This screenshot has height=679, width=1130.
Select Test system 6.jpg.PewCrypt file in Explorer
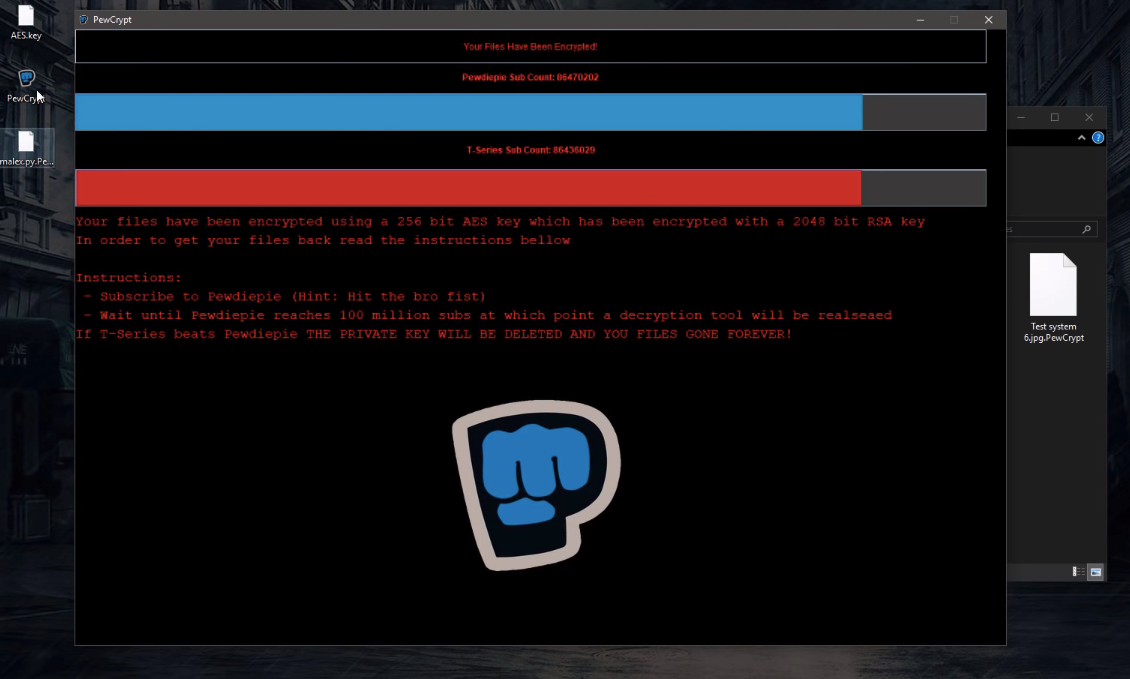(x=1053, y=298)
